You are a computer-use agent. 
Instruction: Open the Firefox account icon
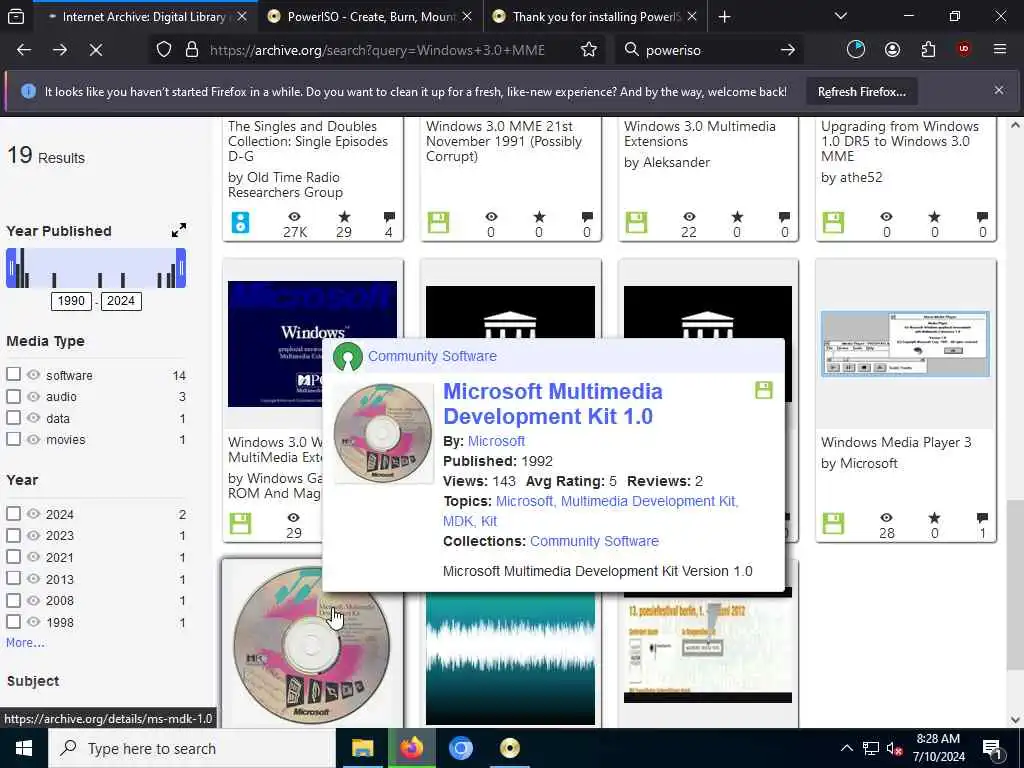[x=892, y=50]
